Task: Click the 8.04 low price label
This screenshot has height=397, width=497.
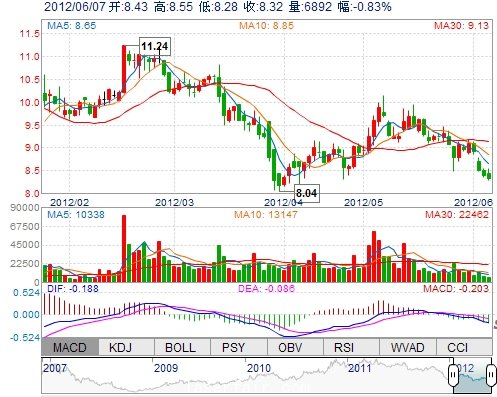Action: point(306,193)
